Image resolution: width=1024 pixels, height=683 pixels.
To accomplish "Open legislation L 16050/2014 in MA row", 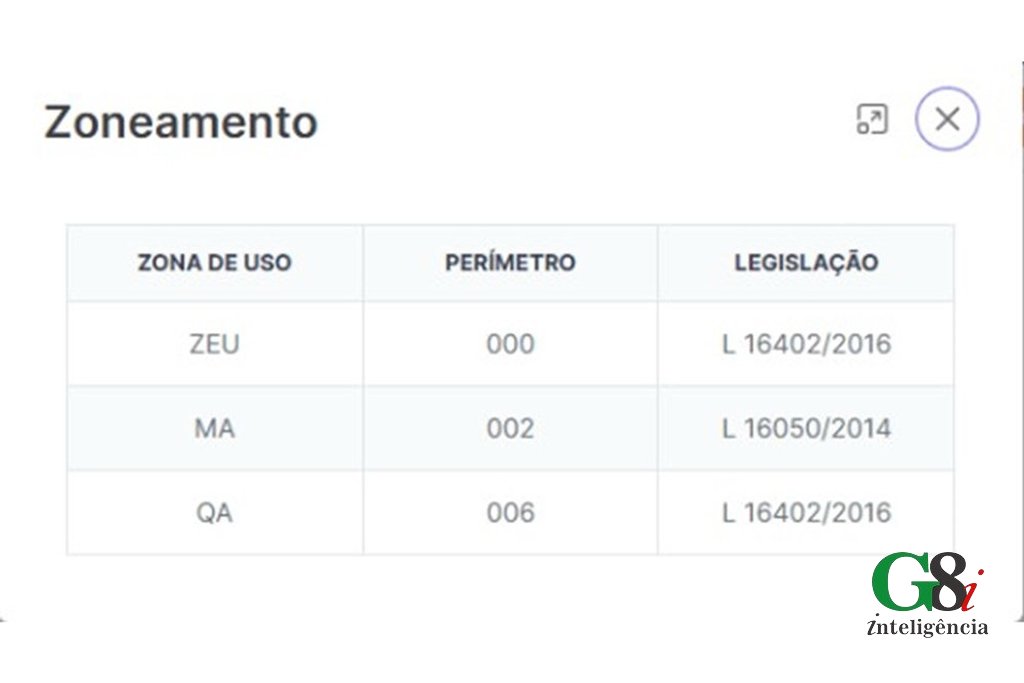I will pyautogui.click(x=806, y=428).
